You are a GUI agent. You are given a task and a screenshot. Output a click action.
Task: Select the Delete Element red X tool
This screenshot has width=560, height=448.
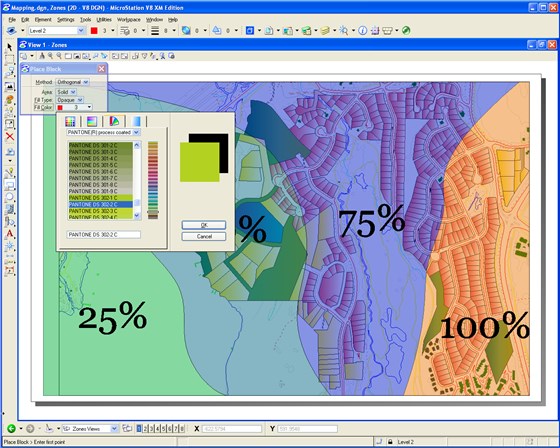point(10,136)
